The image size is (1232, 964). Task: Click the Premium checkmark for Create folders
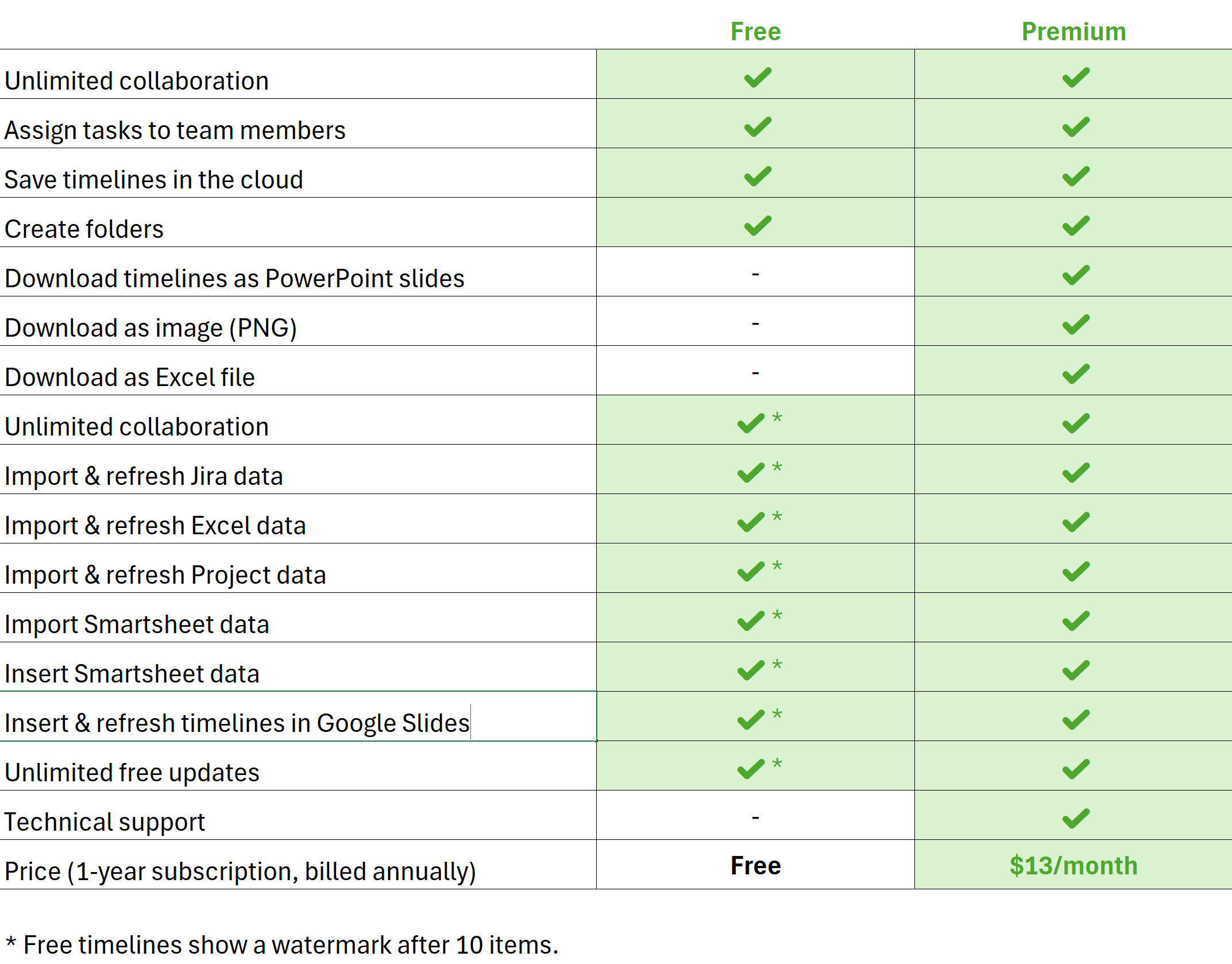1076,226
